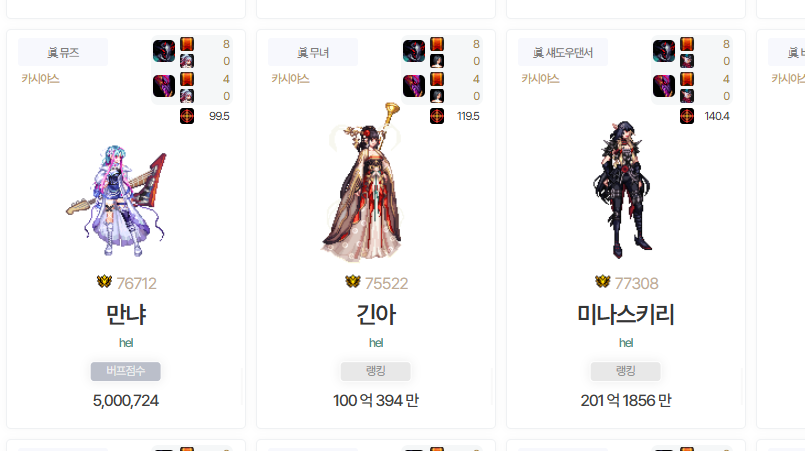This screenshot has height=451, width=805.
Task: Select the 眞 뮤즈 class tag
Action: pos(63,52)
